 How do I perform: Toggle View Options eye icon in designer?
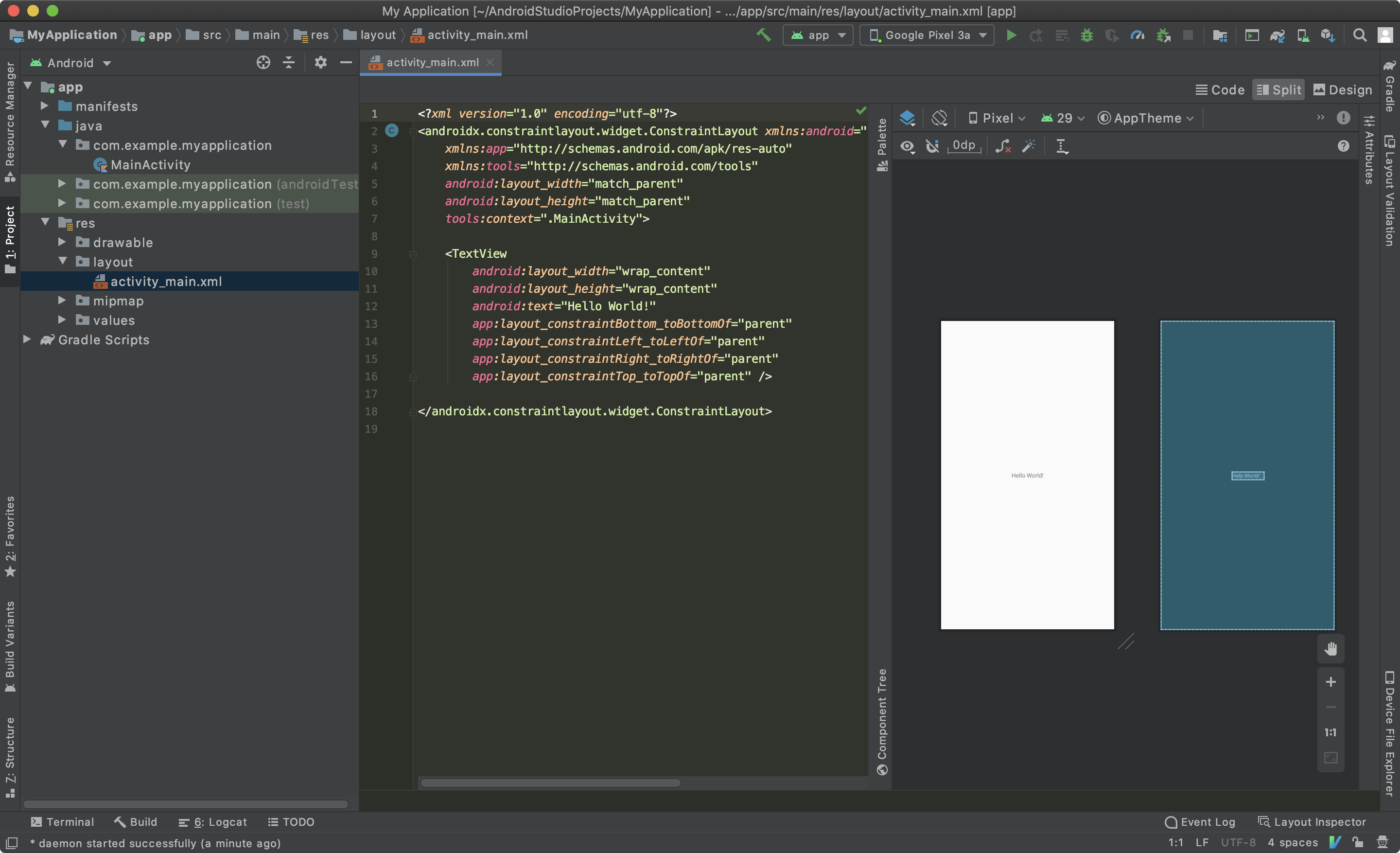coord(908,146)
